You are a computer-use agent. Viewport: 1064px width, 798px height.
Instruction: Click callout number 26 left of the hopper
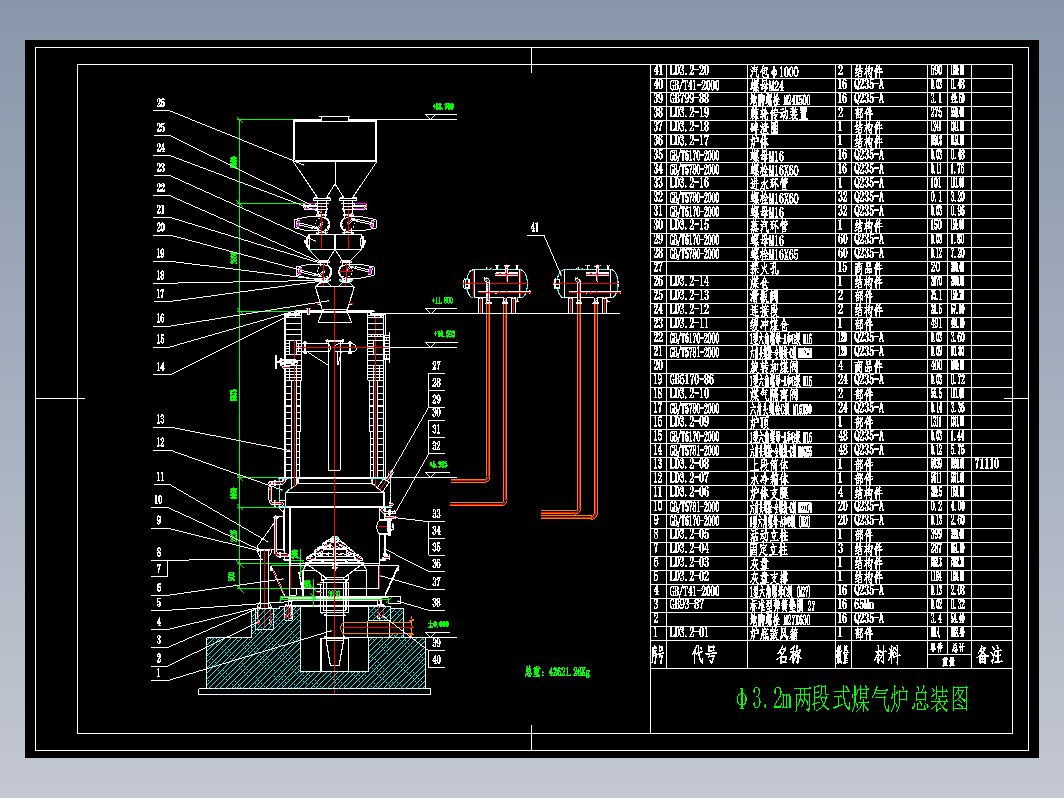[x=161, y=103]
